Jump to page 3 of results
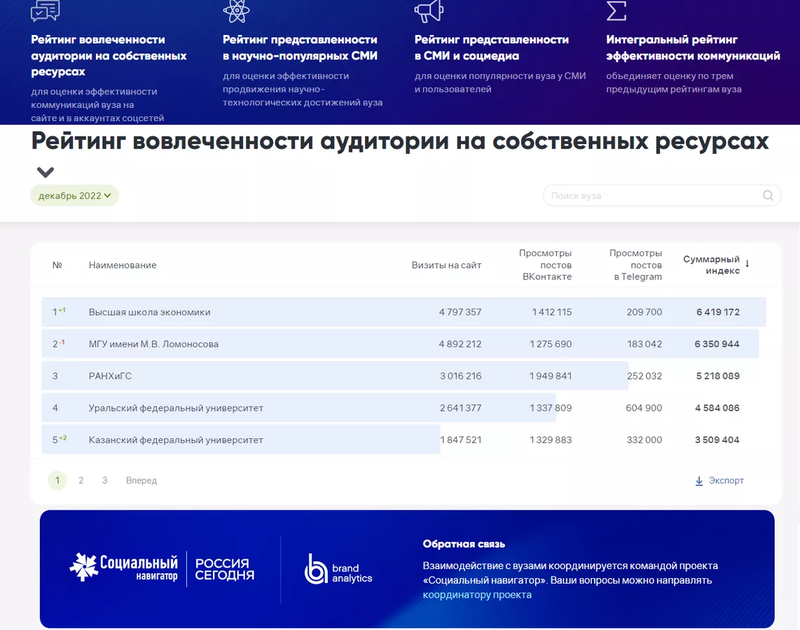The width and height of the screenshot is (800, 630). 104,481
